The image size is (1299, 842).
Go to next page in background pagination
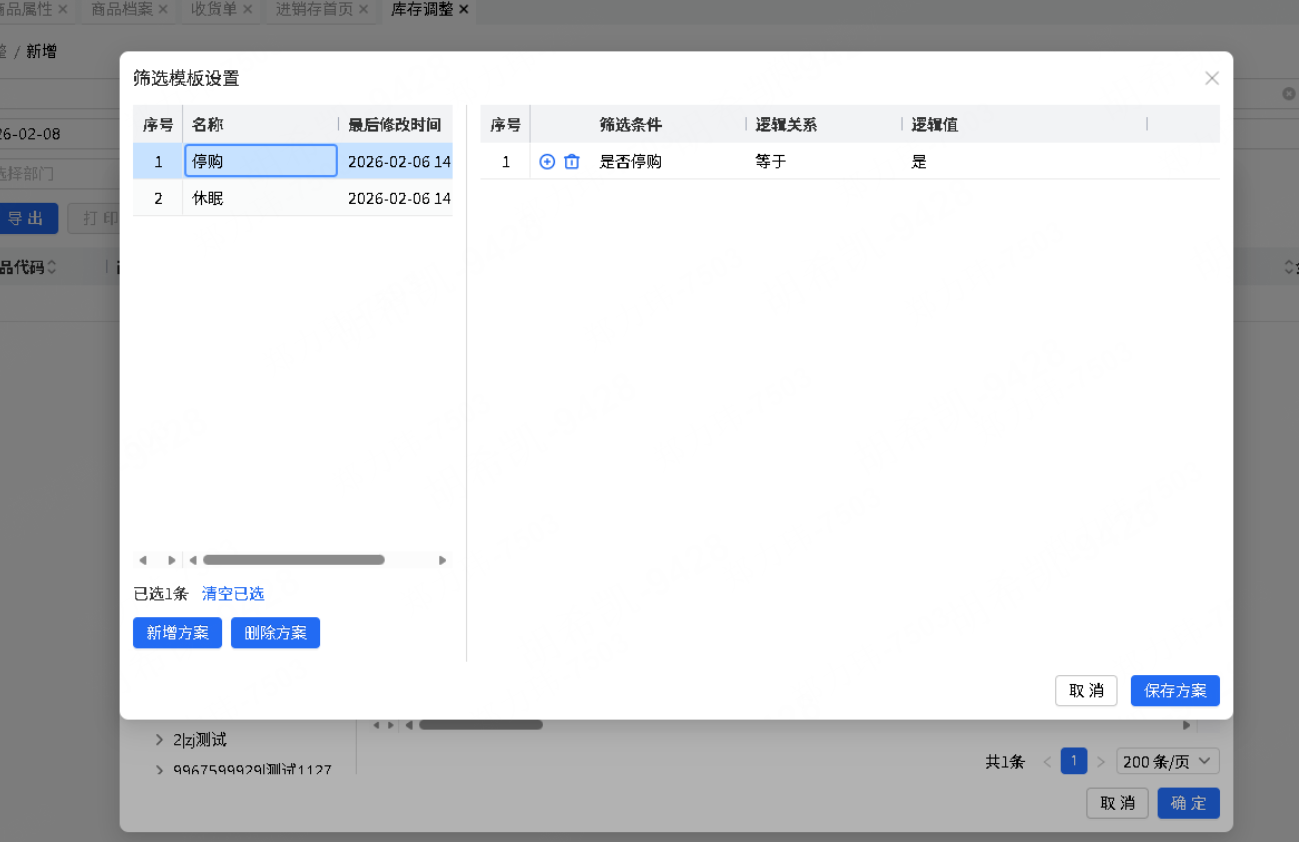point(1101,762)
